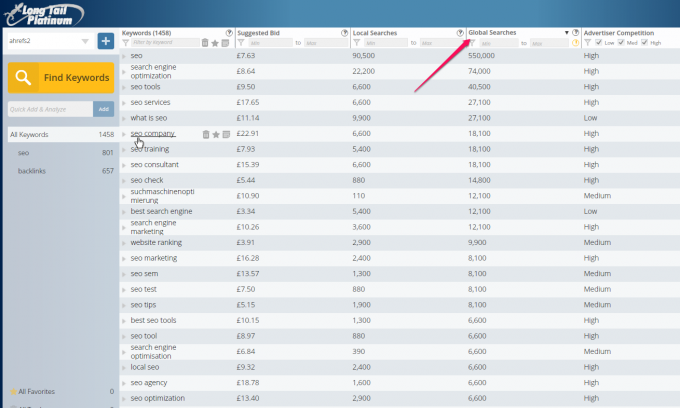Sort by the Advertiser Competition column header

(x=618, y=33)
